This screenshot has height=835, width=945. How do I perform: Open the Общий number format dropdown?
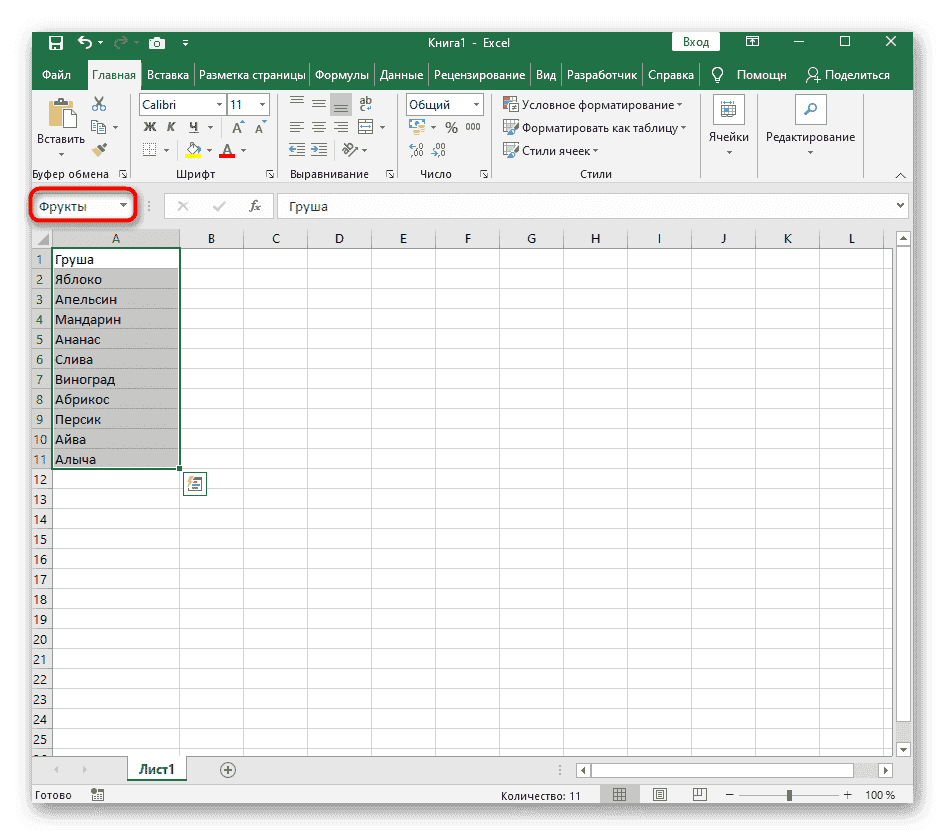click(x=477, y=105)
